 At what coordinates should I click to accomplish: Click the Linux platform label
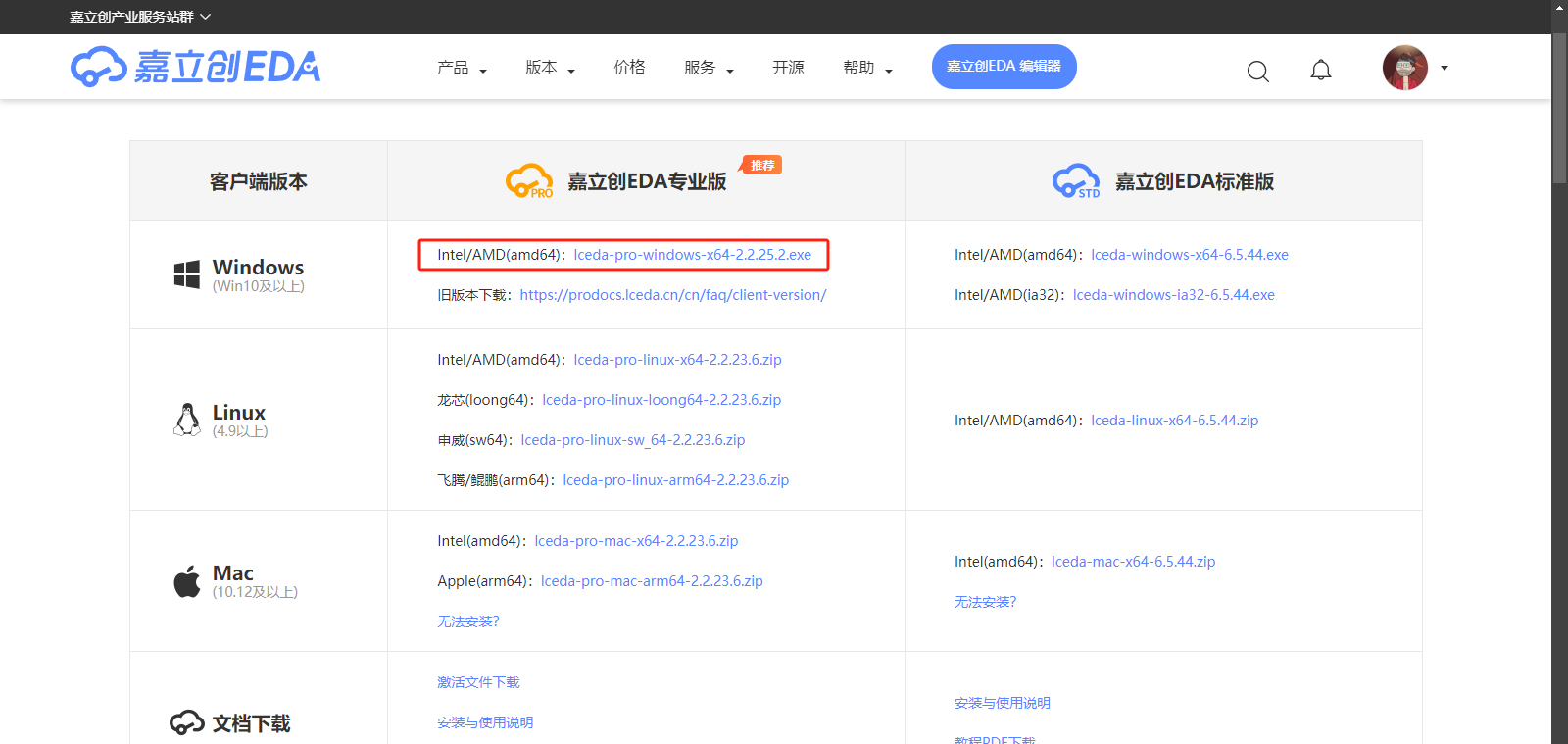239,412
